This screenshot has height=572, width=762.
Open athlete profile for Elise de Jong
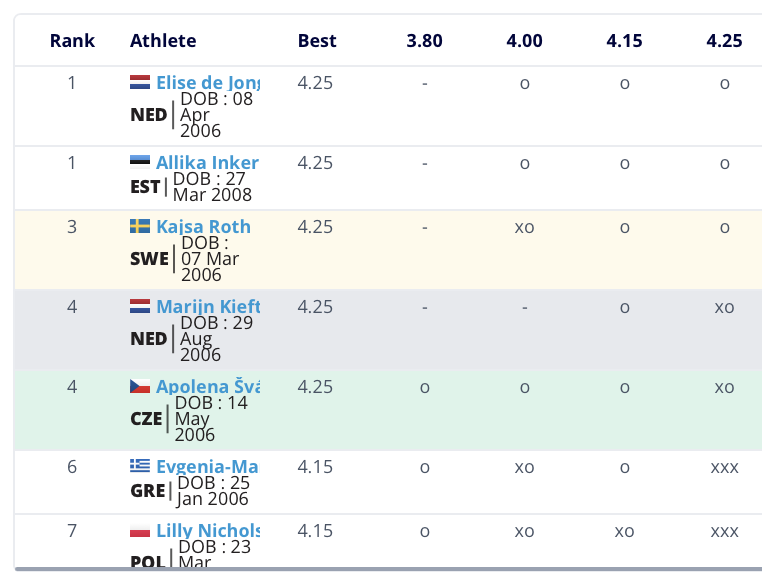pyautogui.click(x=208, y=83)
